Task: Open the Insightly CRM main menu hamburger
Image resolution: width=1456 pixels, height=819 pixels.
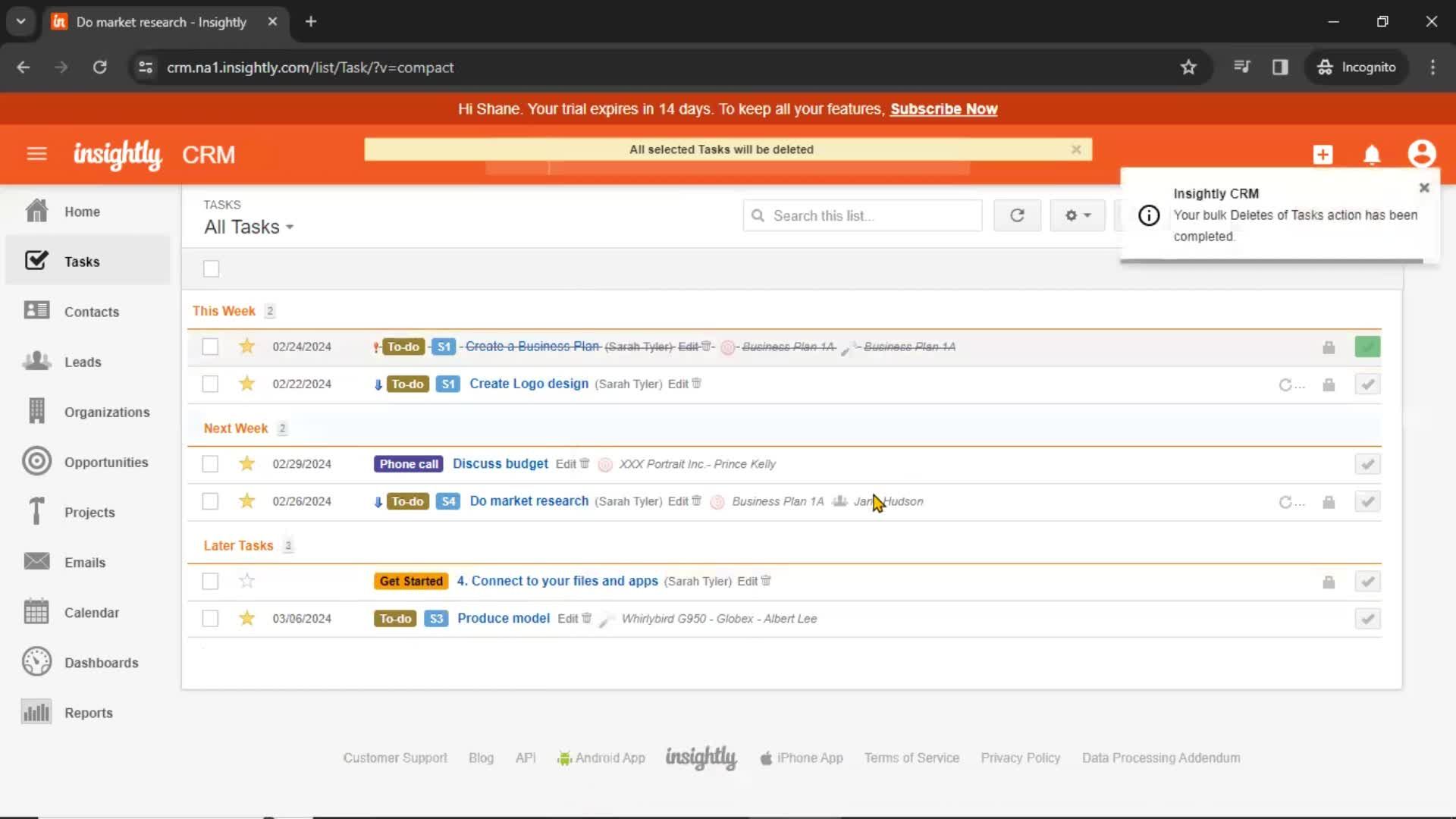Action: [x=36, y=154]
